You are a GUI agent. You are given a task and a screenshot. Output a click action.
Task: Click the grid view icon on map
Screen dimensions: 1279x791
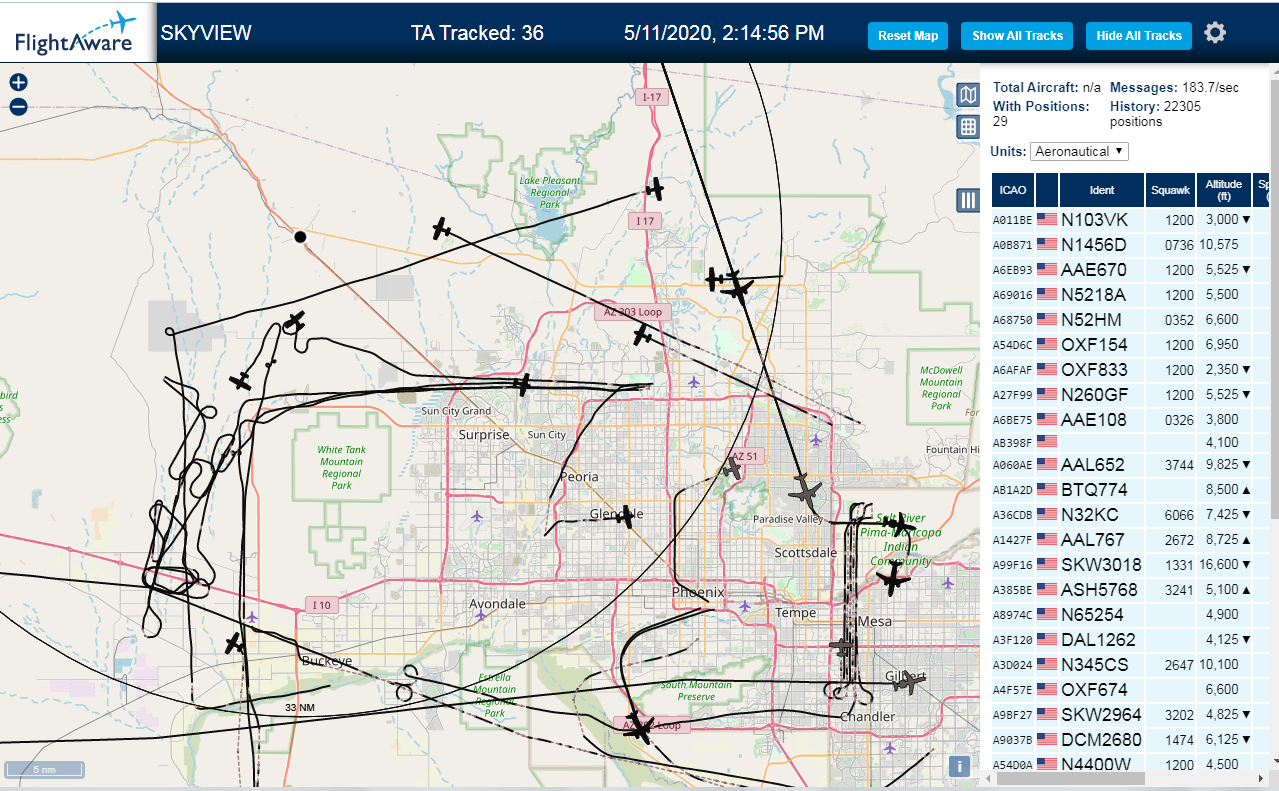pos(968,126)
